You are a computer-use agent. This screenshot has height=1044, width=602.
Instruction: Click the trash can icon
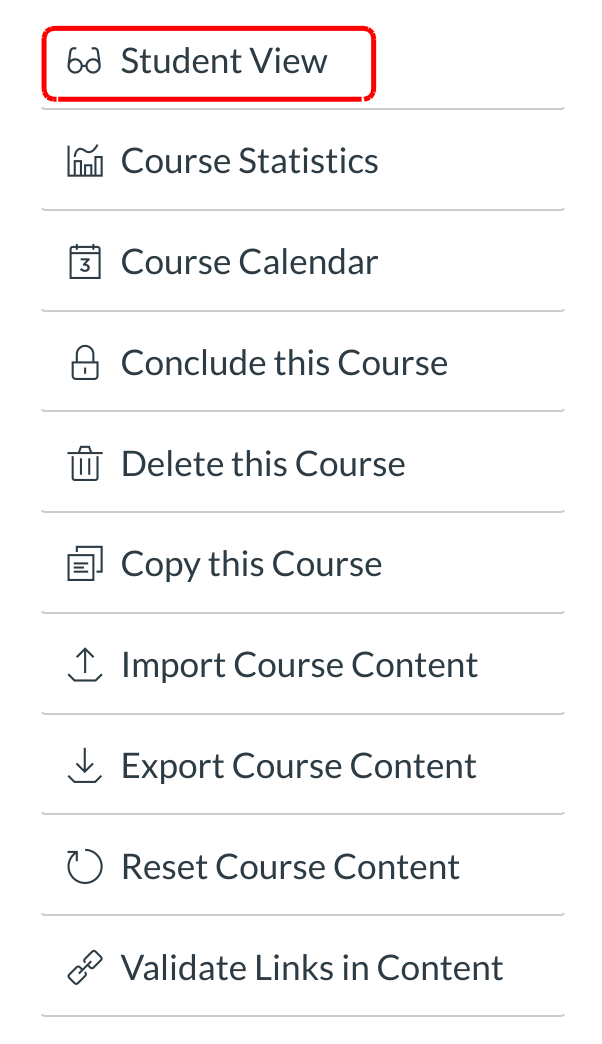pos(84,464)
